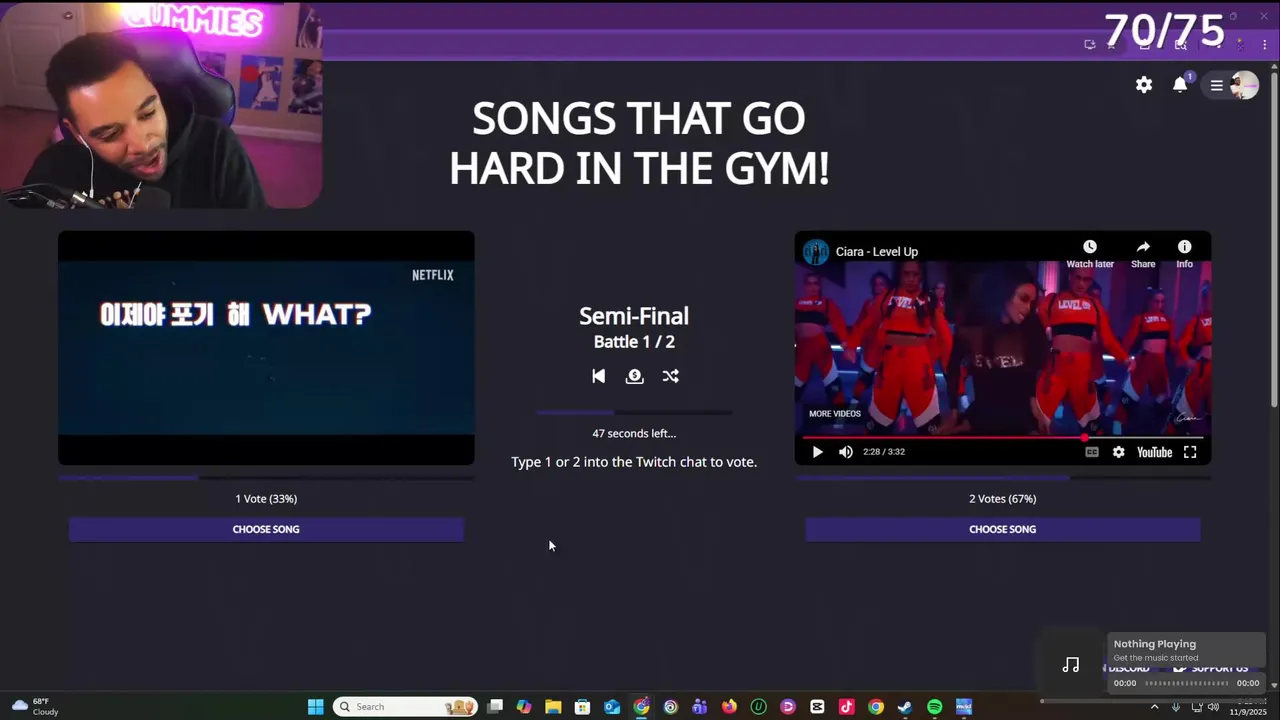1280x720 pixels.
Task: Open TikTok from the taskbar
Action: 846,707
